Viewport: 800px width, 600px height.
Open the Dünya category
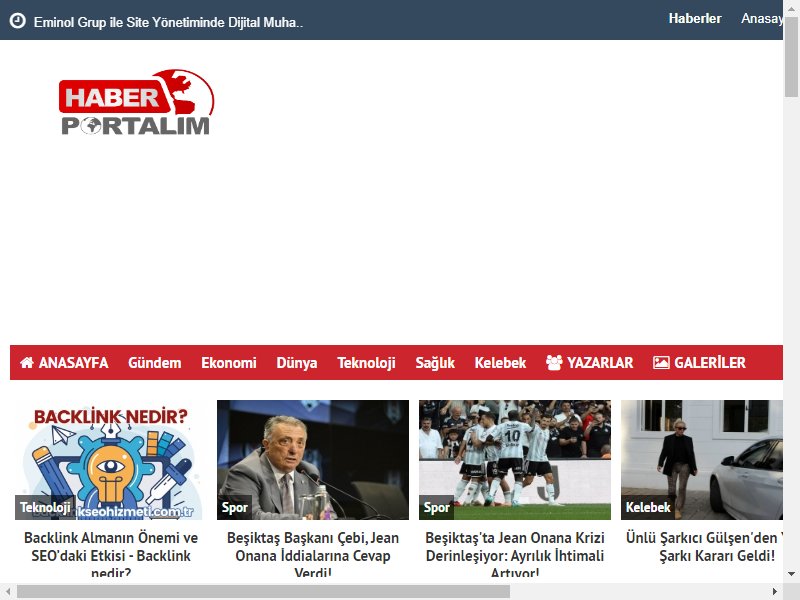[296, 363]
